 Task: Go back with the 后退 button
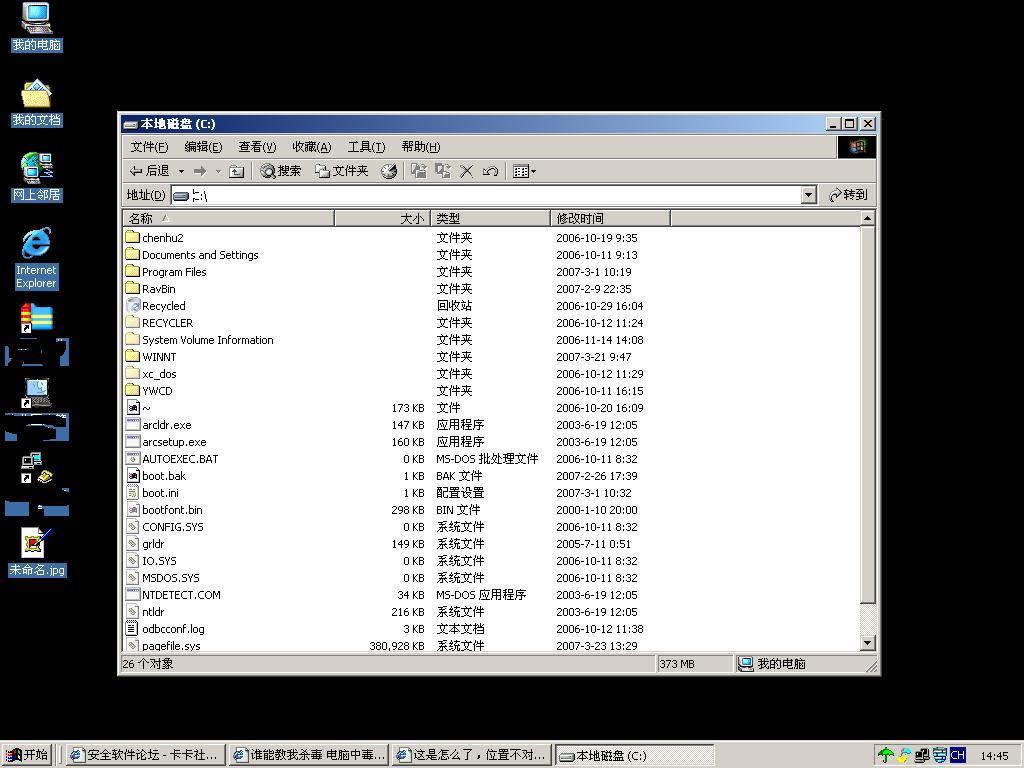pyautogui.click(x=150, y=171)
